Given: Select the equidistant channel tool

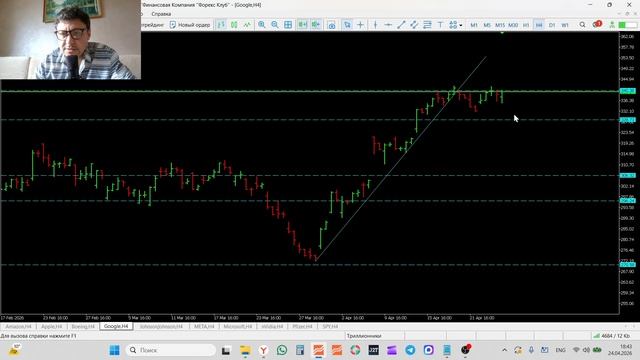Looking at the screenshot, I should [414, 25].
